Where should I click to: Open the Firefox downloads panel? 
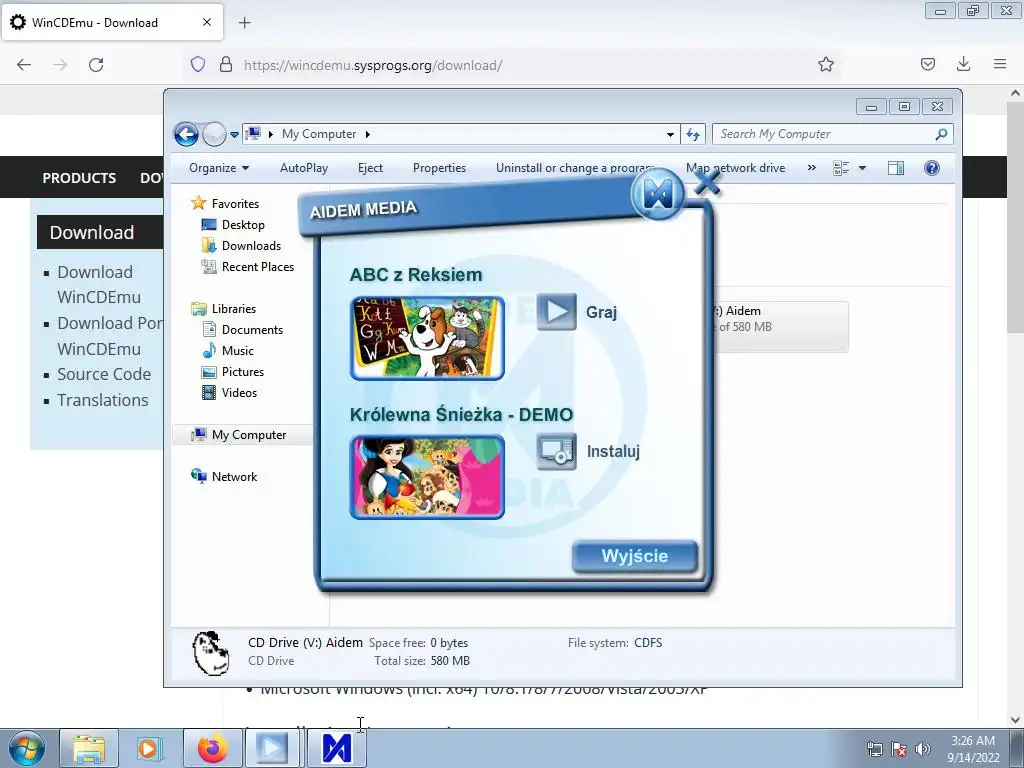963,64
